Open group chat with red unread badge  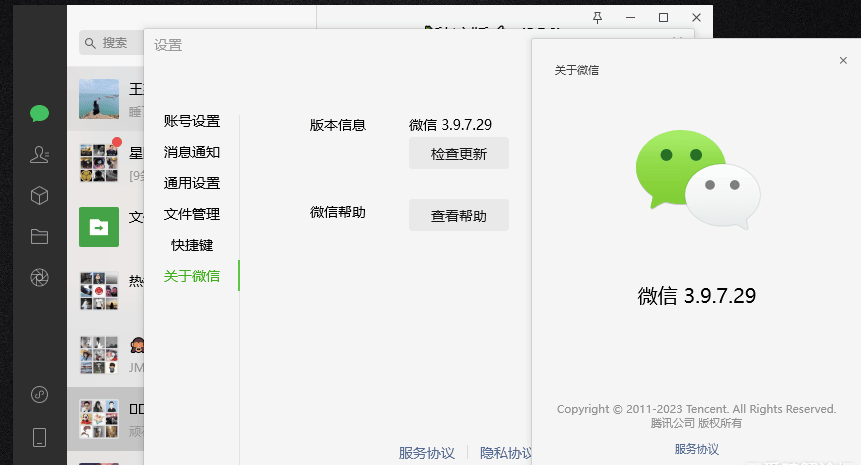99,163
